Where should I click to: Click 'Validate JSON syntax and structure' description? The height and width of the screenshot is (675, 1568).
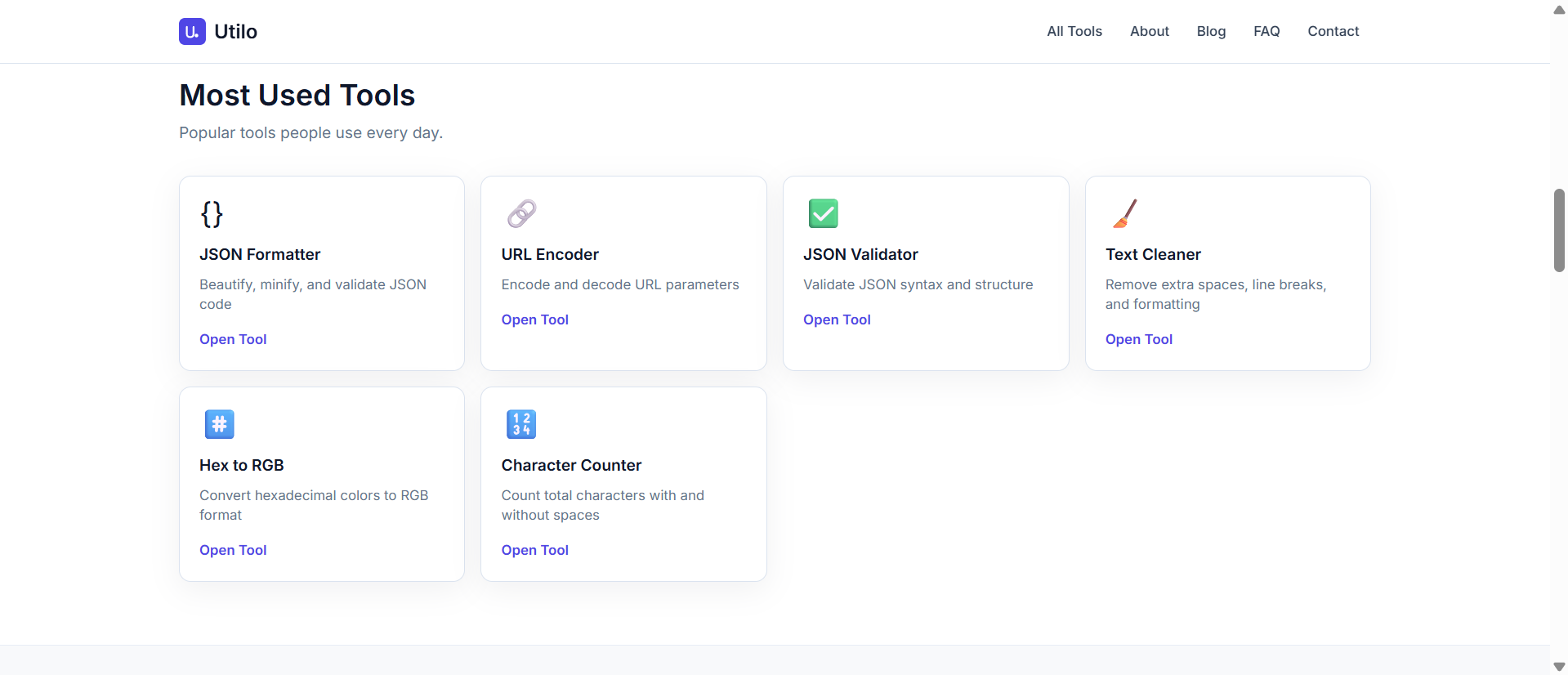pyautogui.click(x=918, y=284)
